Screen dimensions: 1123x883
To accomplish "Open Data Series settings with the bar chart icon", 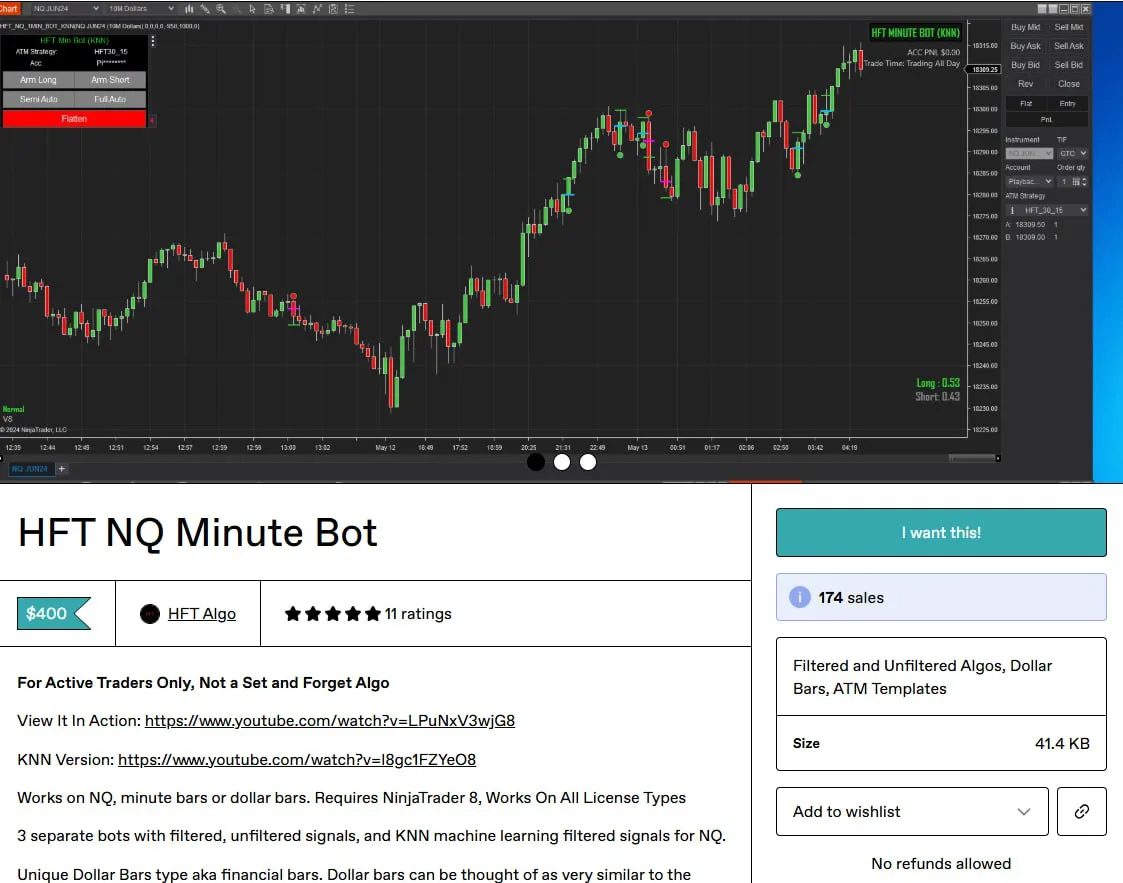I will 189,10.
